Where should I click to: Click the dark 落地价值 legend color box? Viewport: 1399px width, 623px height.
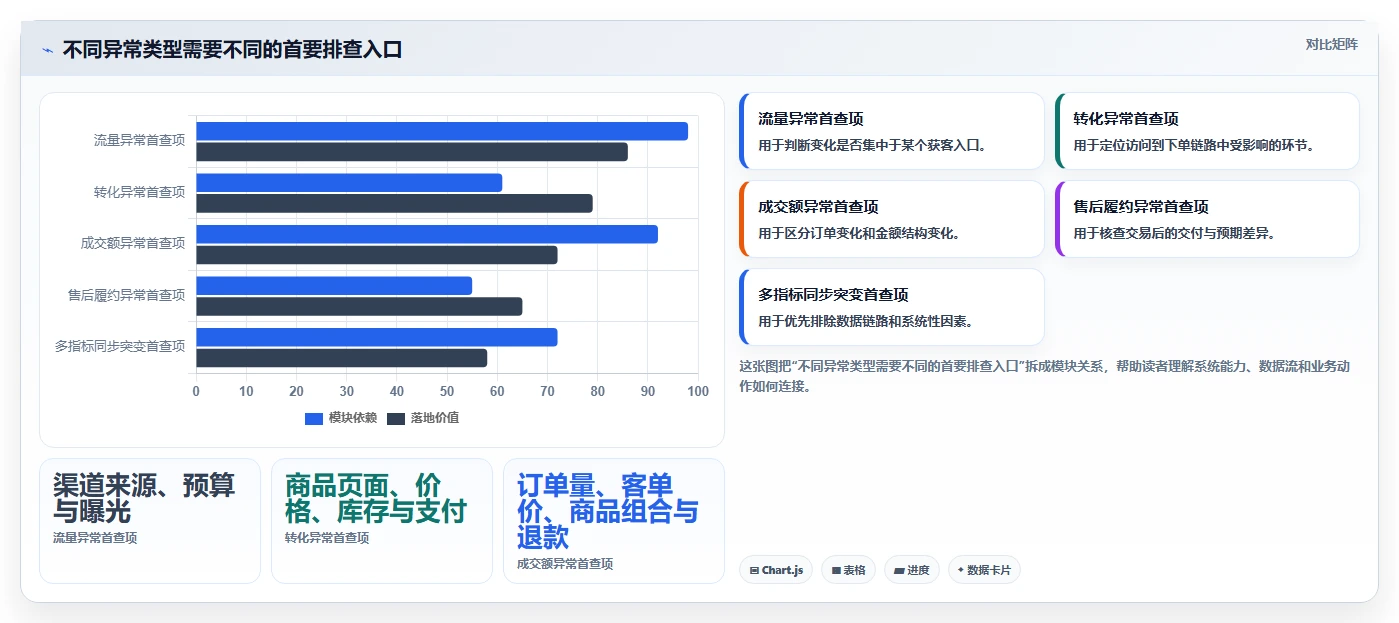click(x=396, y=418)
